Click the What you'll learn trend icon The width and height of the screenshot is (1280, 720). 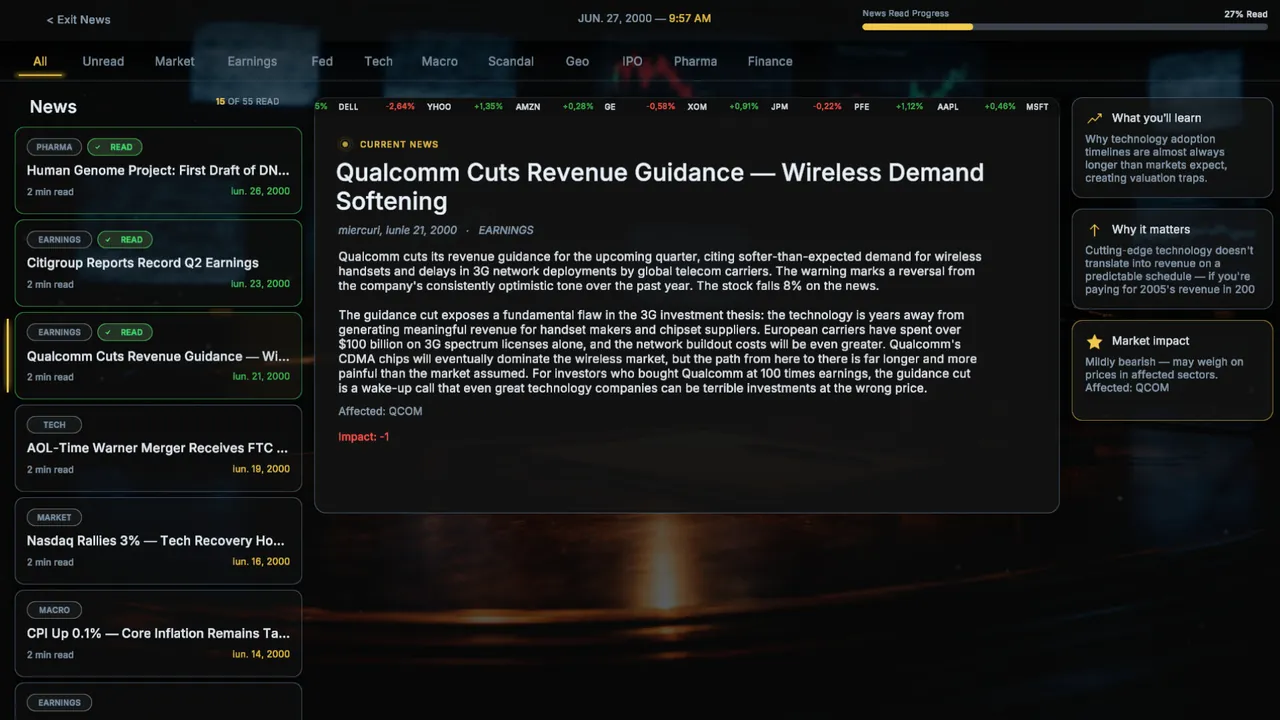point(1094,118)
